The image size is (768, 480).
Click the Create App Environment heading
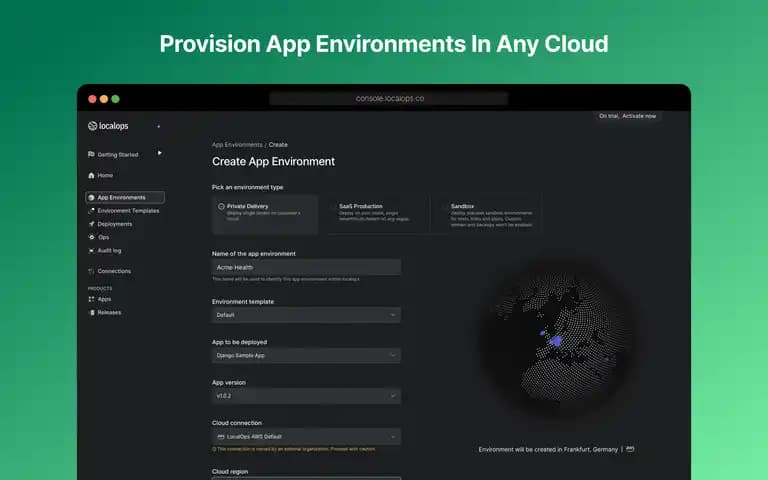tap(273, 161)
